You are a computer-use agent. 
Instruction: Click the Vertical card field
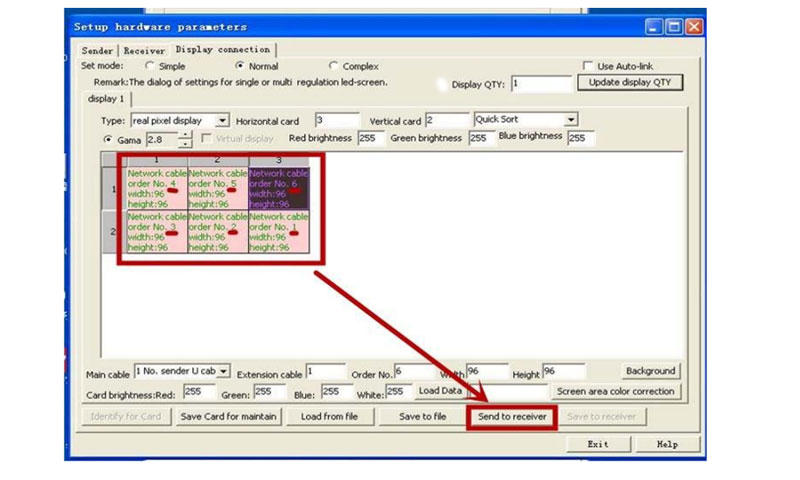click(446, 120)
